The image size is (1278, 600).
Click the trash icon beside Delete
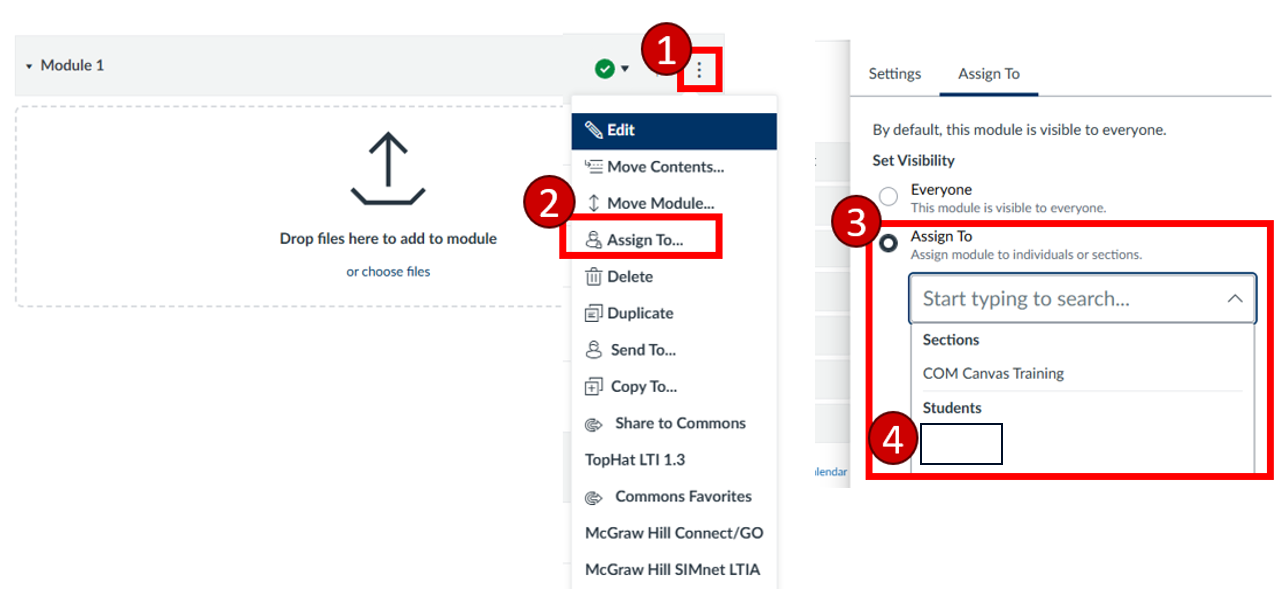click(x=593, y=277)
